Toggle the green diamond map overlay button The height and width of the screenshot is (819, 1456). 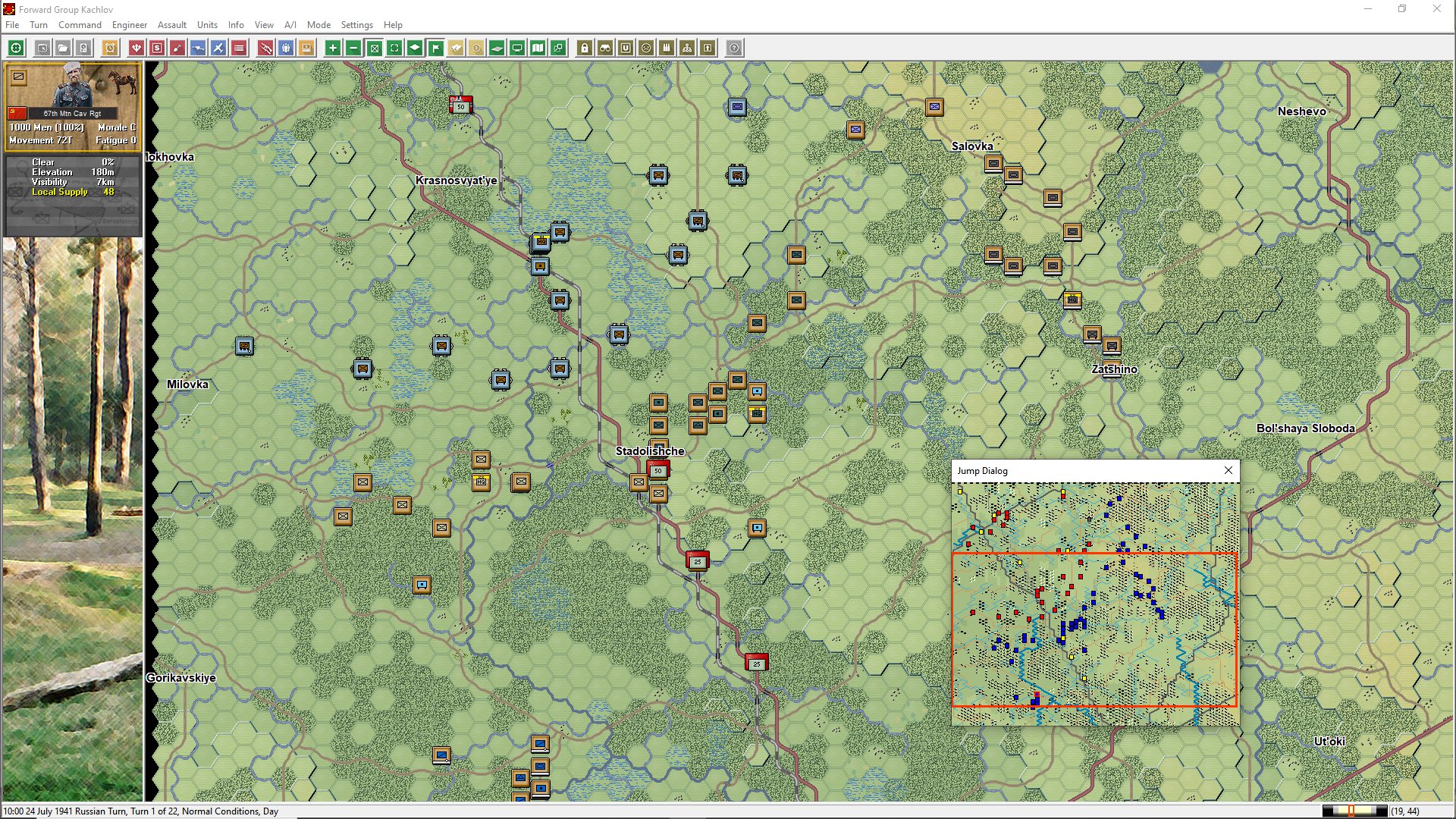[x=415, y=48]
